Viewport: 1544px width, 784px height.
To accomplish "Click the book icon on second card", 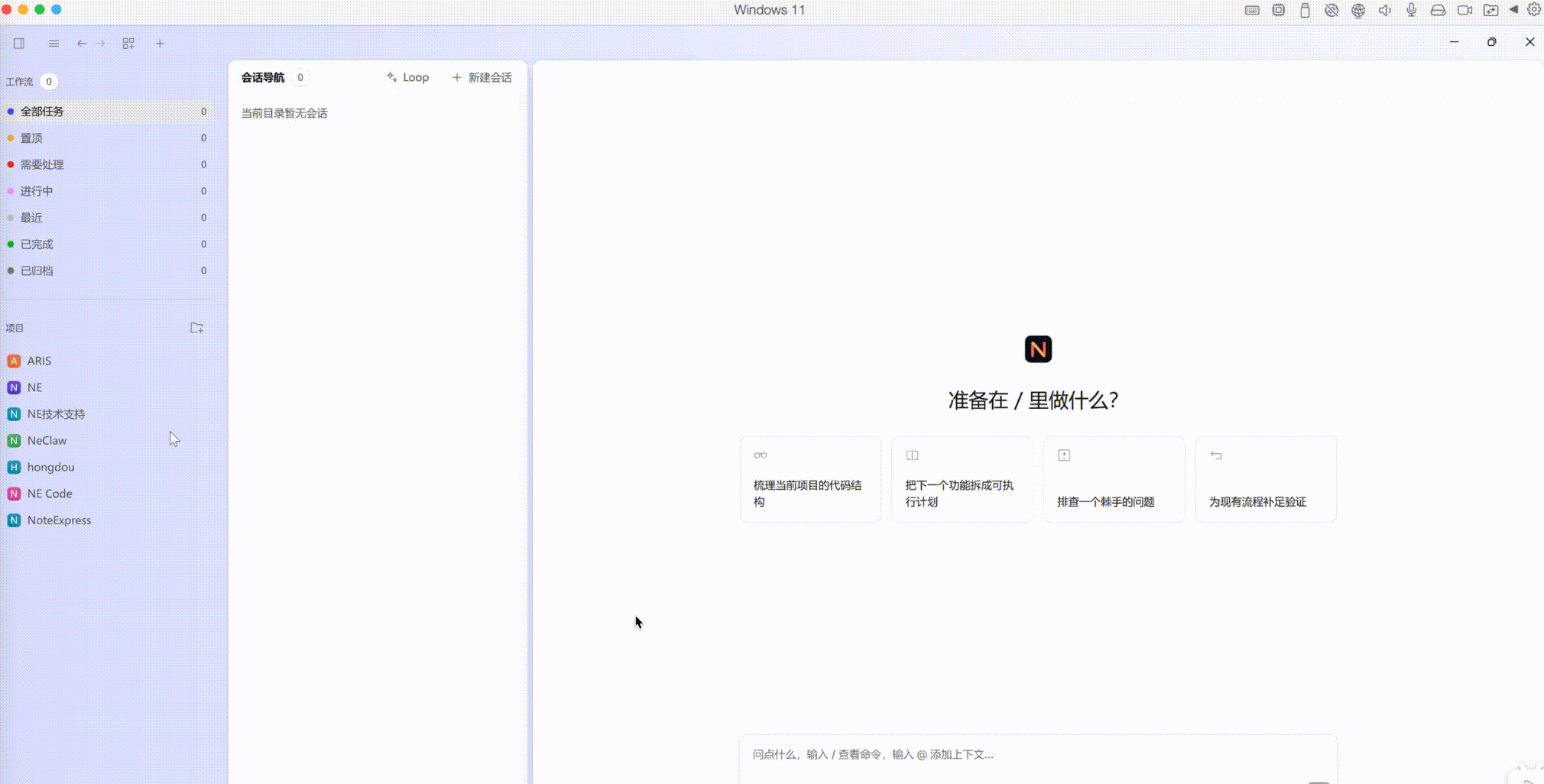I will pos(912,455).
